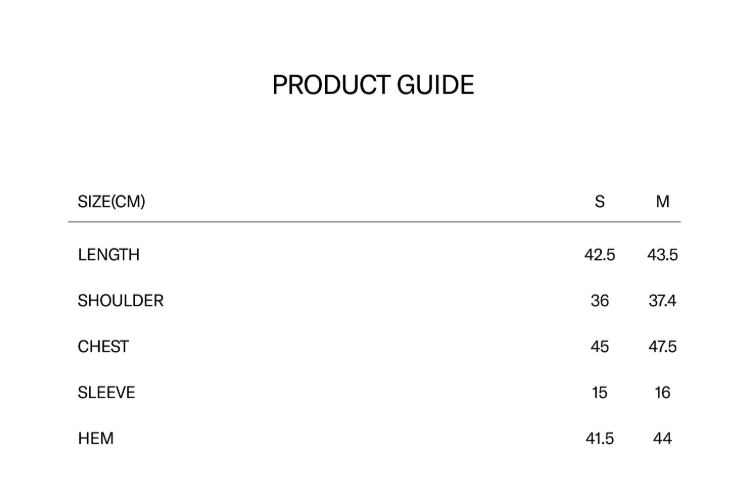
Task: Click the PRODUCT GUIDE heading
Action: 373,85
